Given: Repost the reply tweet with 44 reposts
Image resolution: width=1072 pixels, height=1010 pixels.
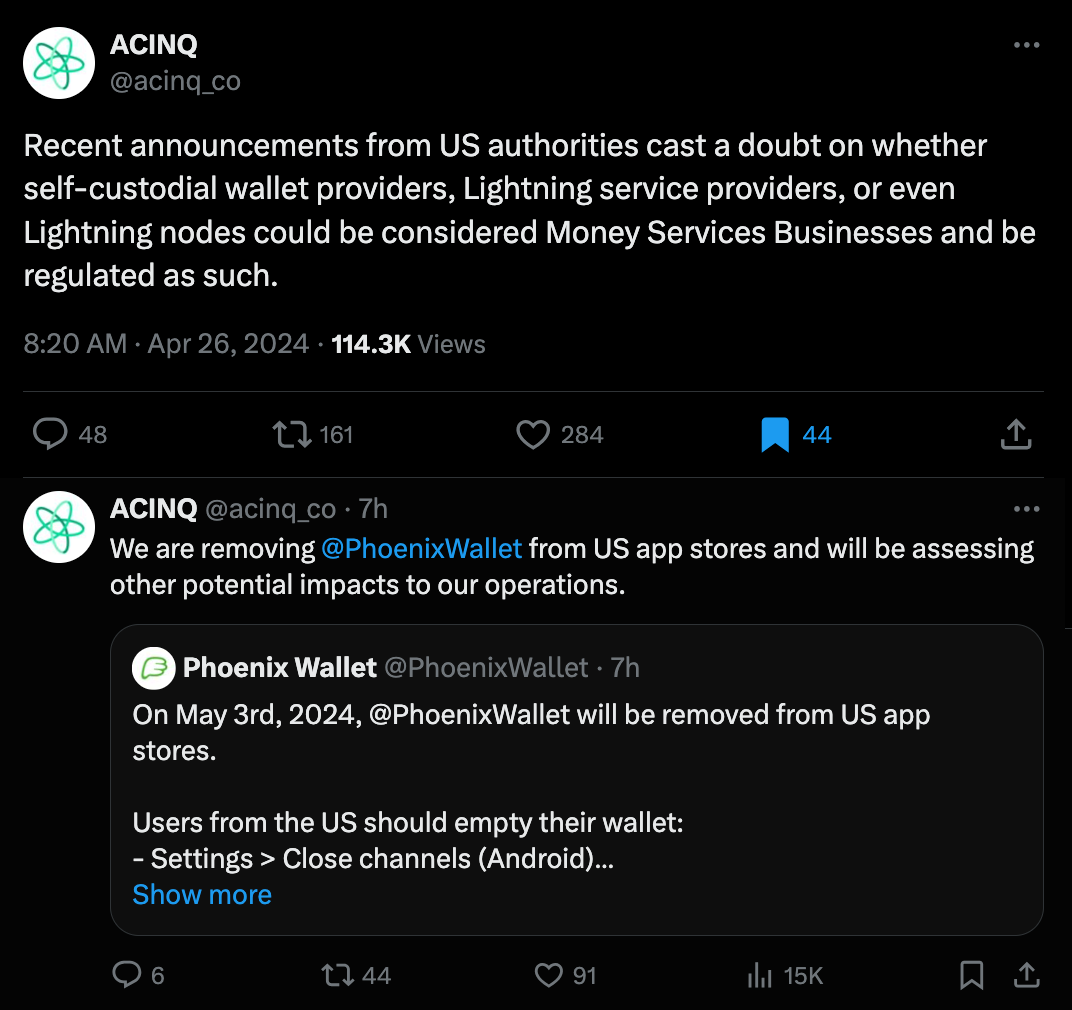Looking at the screenshot, I should pos(336,975).
